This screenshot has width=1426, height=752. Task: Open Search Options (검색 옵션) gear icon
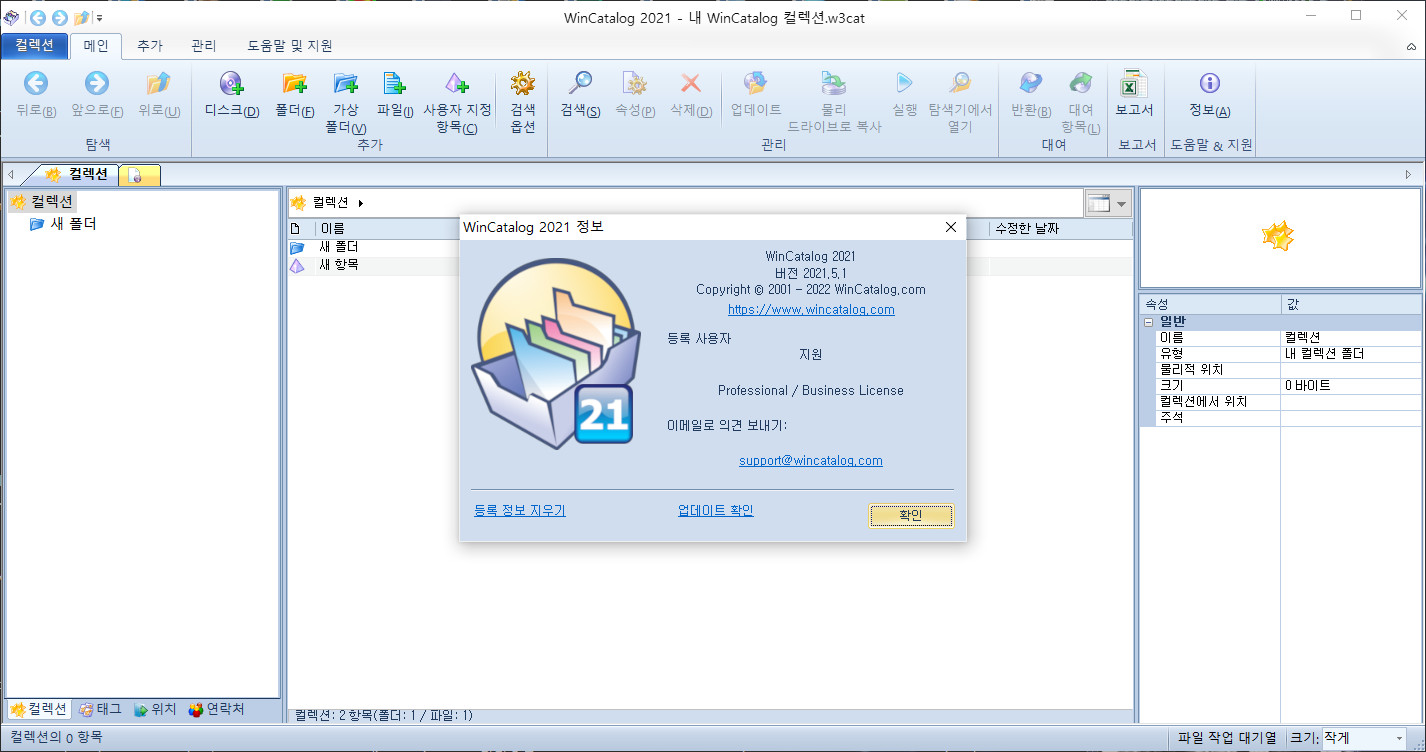click(x=523, y=84)
